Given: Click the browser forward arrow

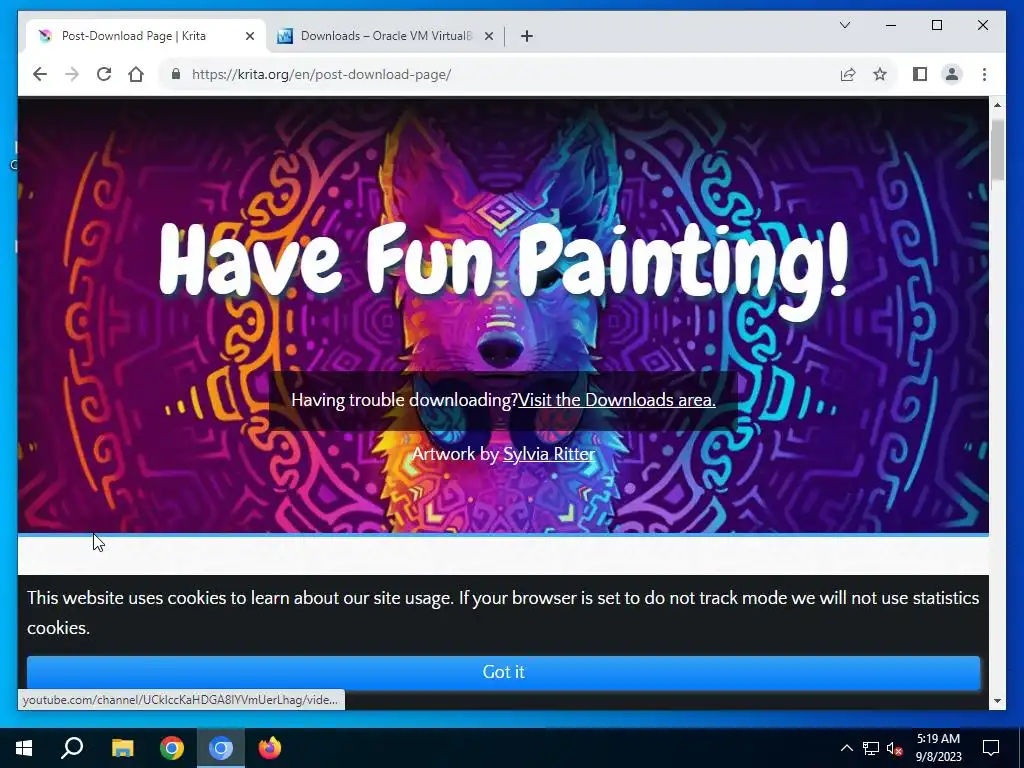Looking at the screenshot, I should point(72,74).
